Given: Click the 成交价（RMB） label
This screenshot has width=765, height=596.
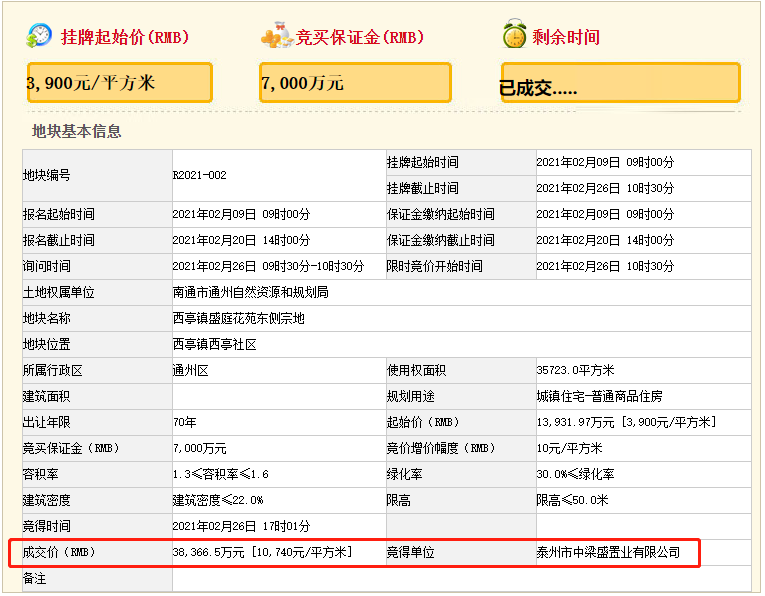Looking at the screenshot, I should 59,553.
